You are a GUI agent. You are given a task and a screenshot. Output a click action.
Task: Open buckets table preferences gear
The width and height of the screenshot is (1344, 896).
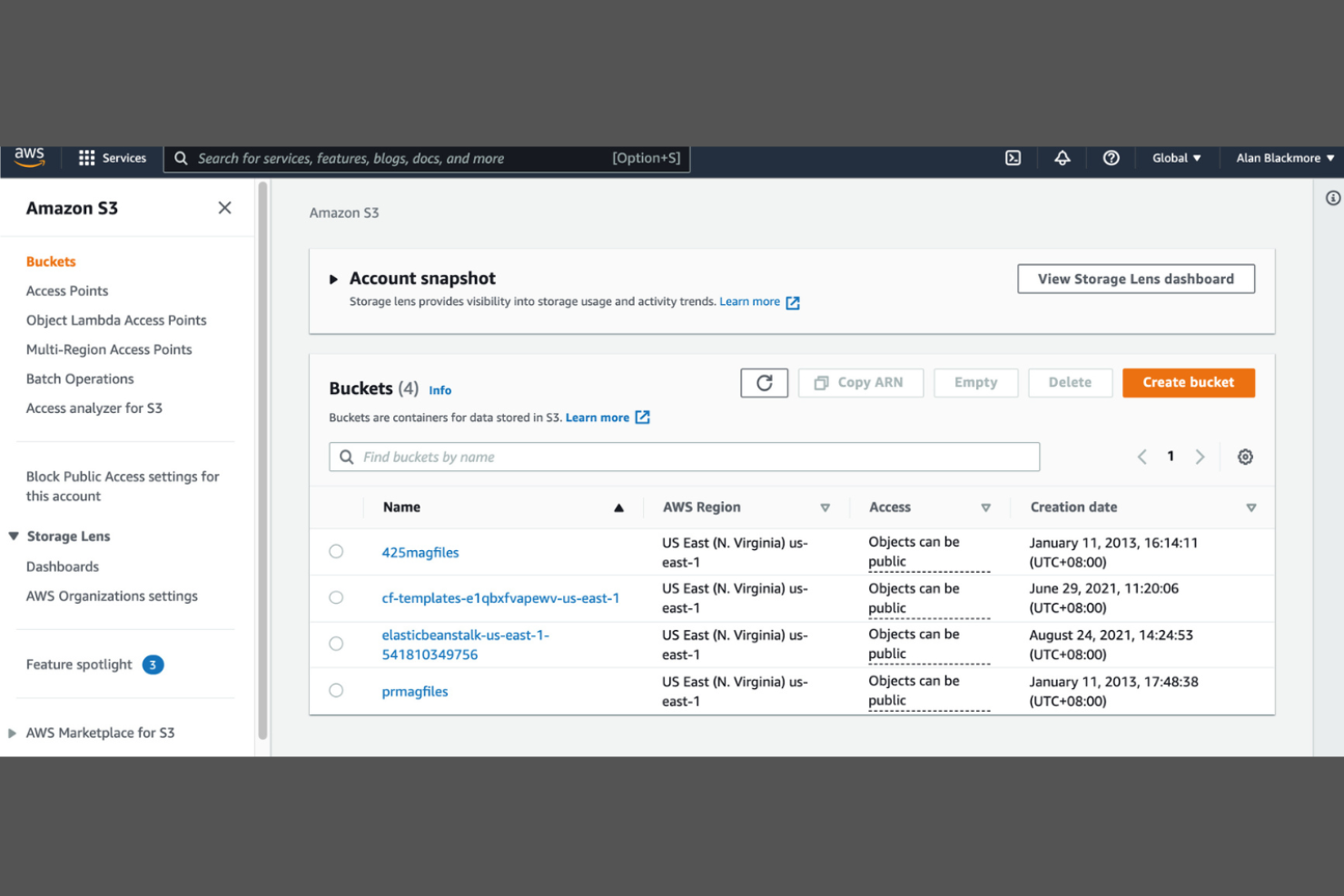click(1245, 457)
